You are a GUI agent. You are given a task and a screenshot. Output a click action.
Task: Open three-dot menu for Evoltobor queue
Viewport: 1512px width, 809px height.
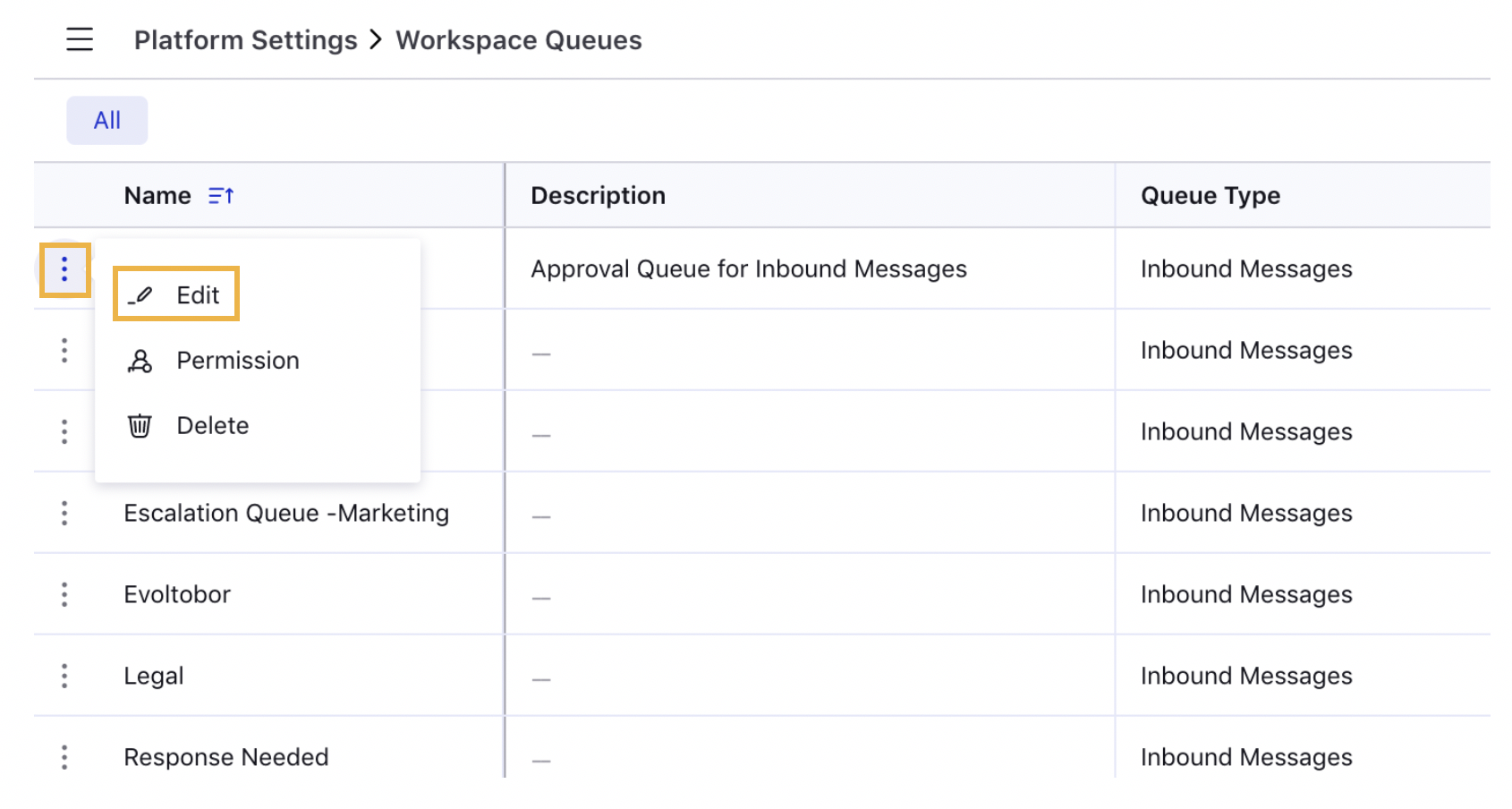pyautogui.click(x=64, y=595)
